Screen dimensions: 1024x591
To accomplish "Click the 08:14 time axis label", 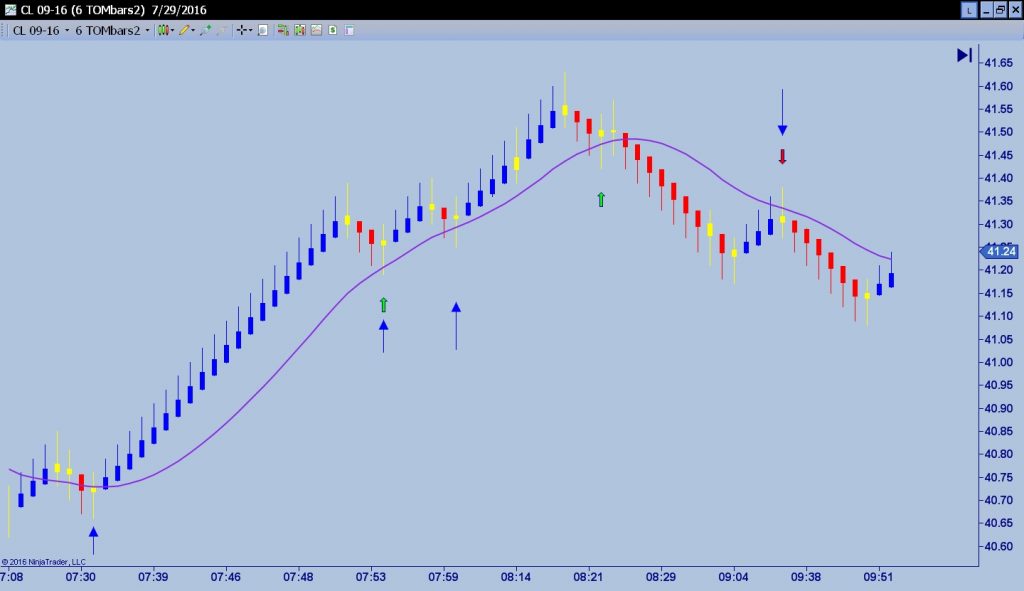I will [x=515, y=577].
